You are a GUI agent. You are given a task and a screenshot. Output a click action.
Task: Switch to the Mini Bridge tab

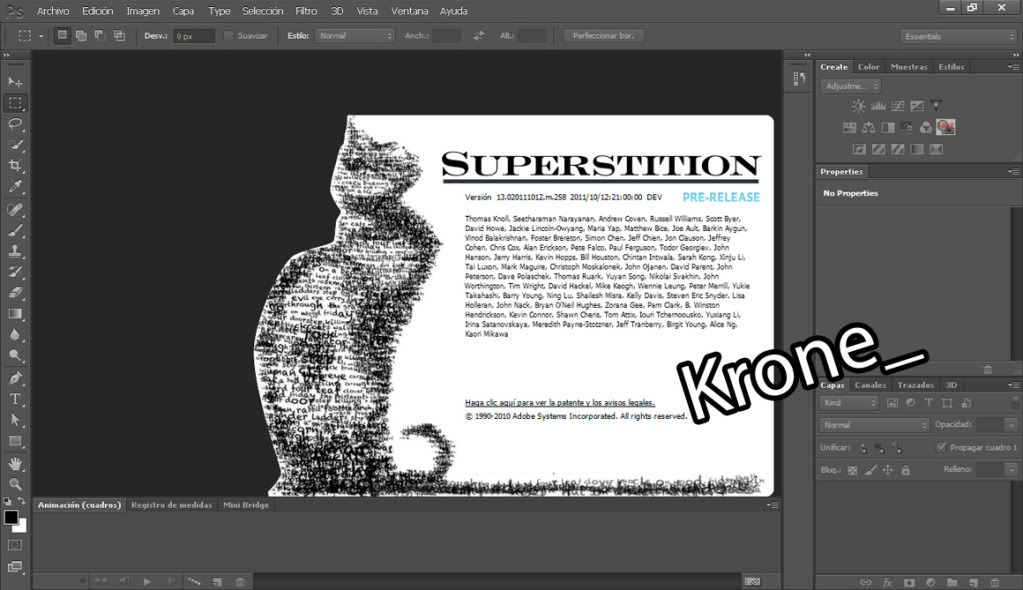pos(246,505)
